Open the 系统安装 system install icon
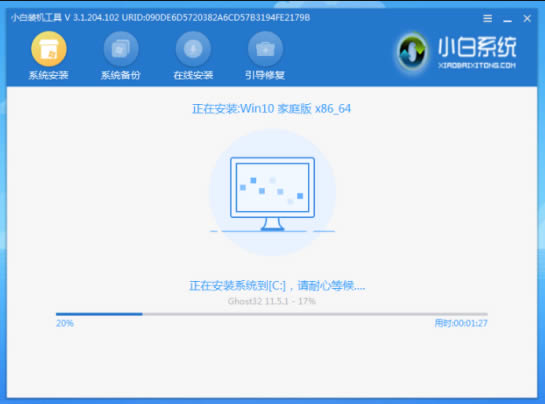The width and height of the screenshot is (545, 404). pos(49,49)
